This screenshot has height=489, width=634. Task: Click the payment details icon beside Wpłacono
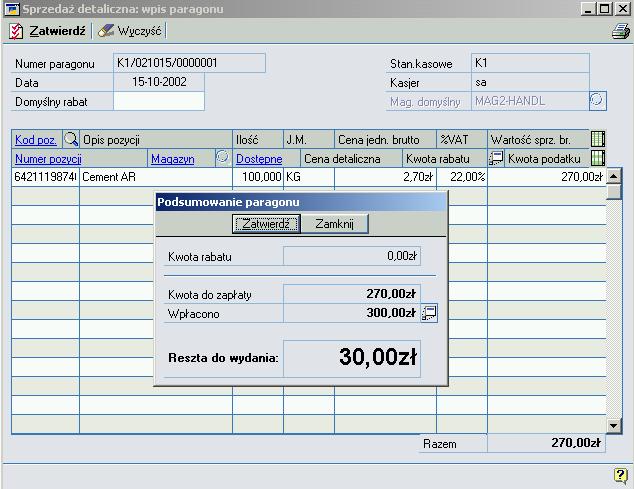tap(429, 313)
